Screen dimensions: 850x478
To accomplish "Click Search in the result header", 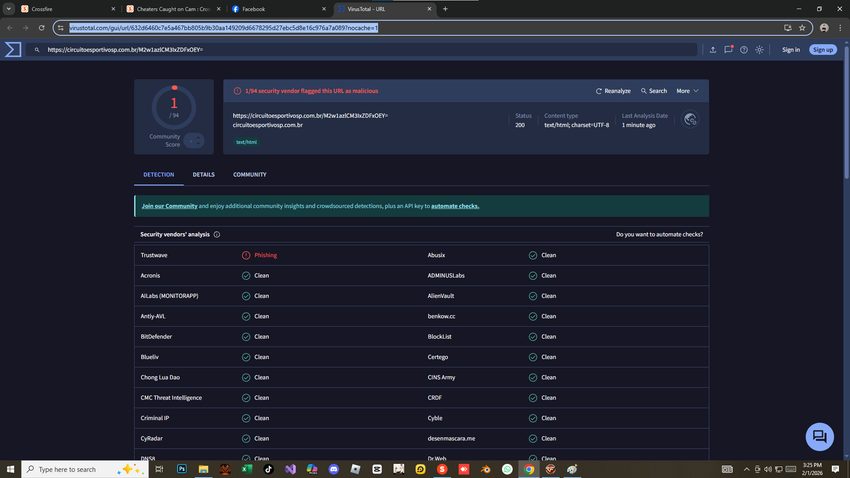I will pos(654,91).
